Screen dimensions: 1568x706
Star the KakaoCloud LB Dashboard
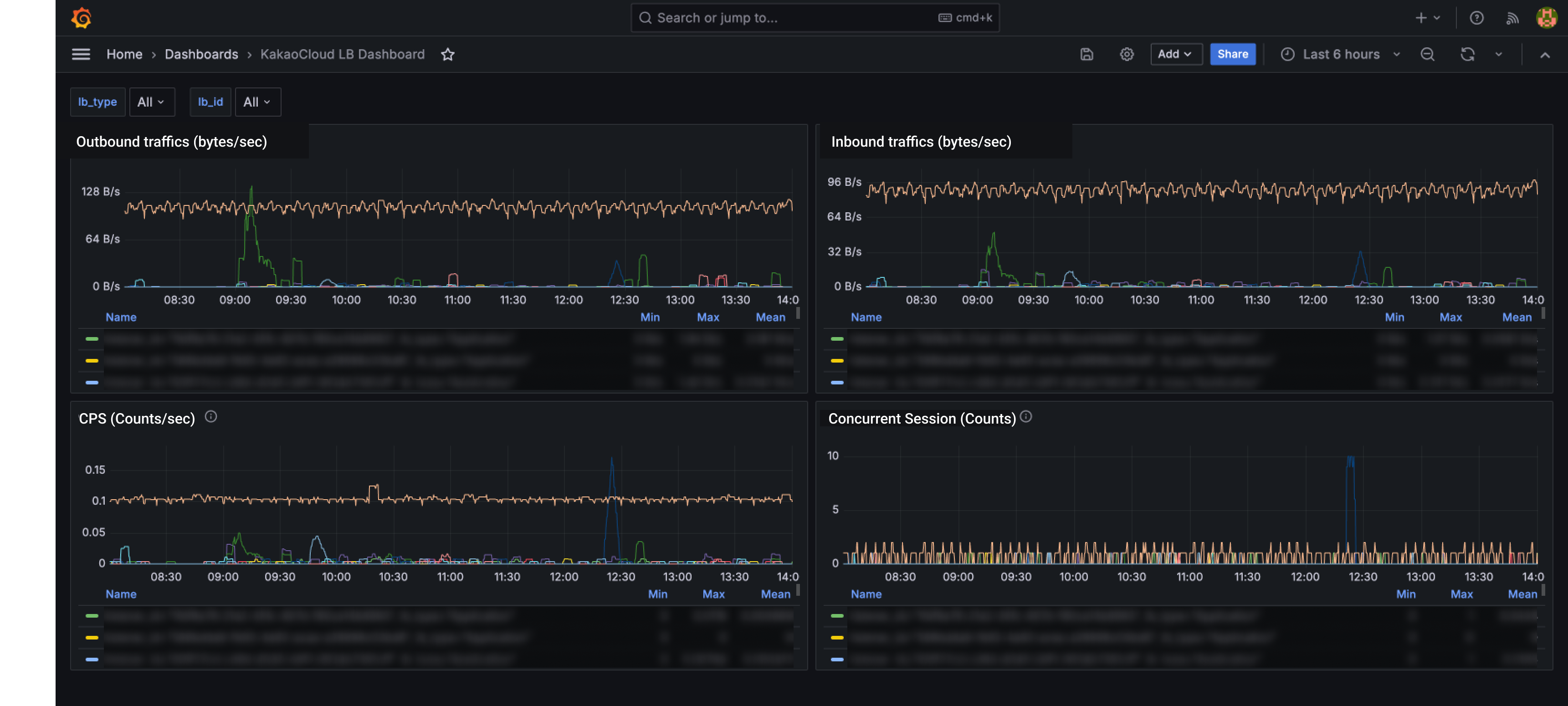point(447,54)
